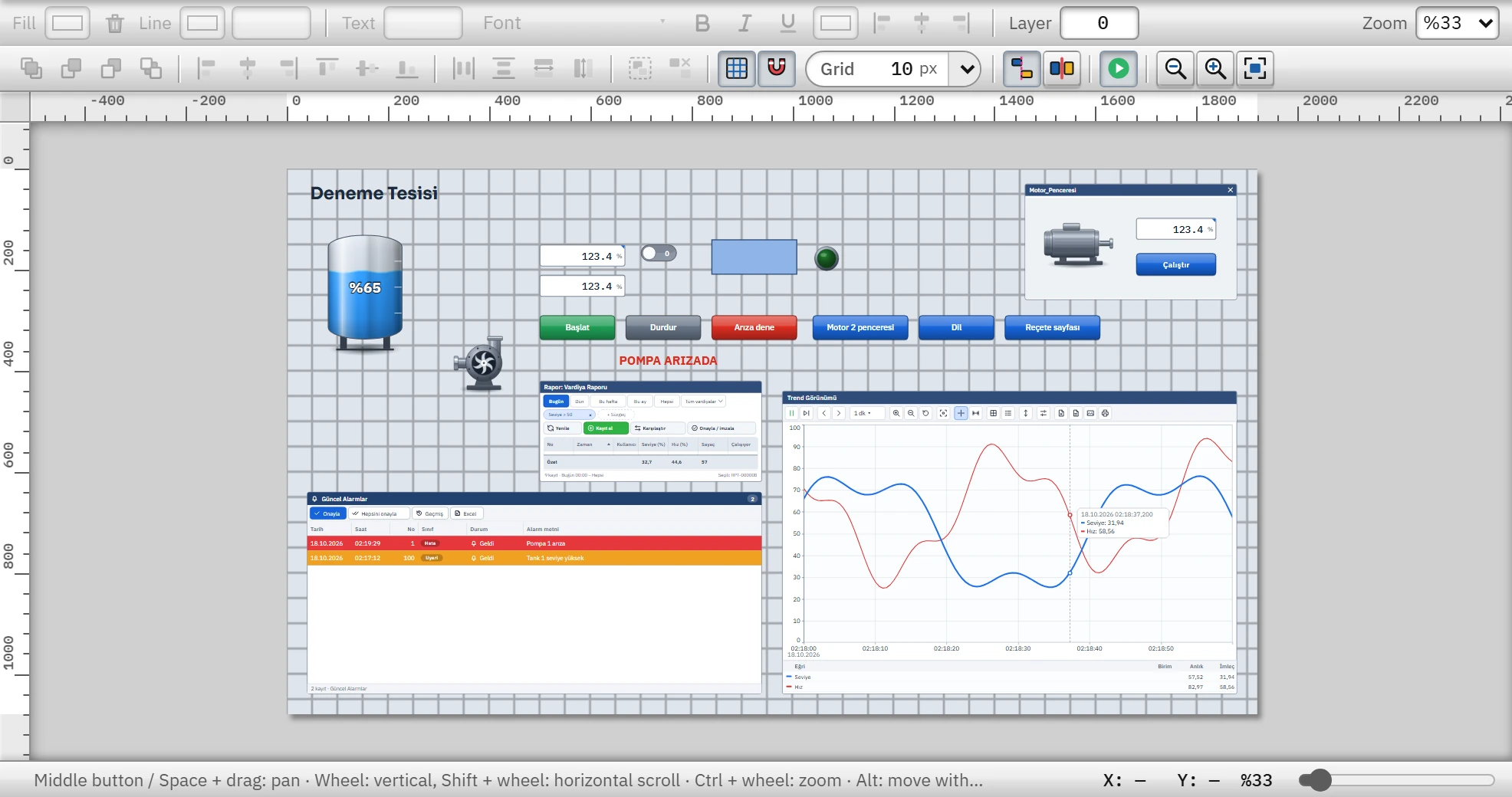Select the Bu ay tab in report
The width and height of the screenshot is (1512, 797).
tap(639, 401)
